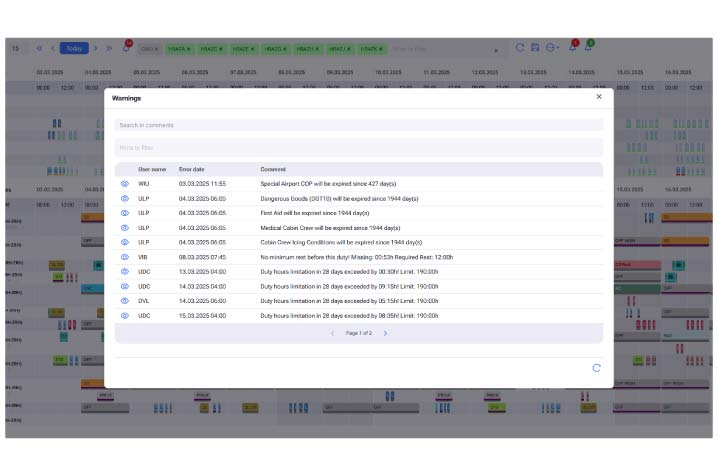This screenshot has height=476, width=718.
Task: Select the error date 15.03.2025 04:00
Action: 202,315
